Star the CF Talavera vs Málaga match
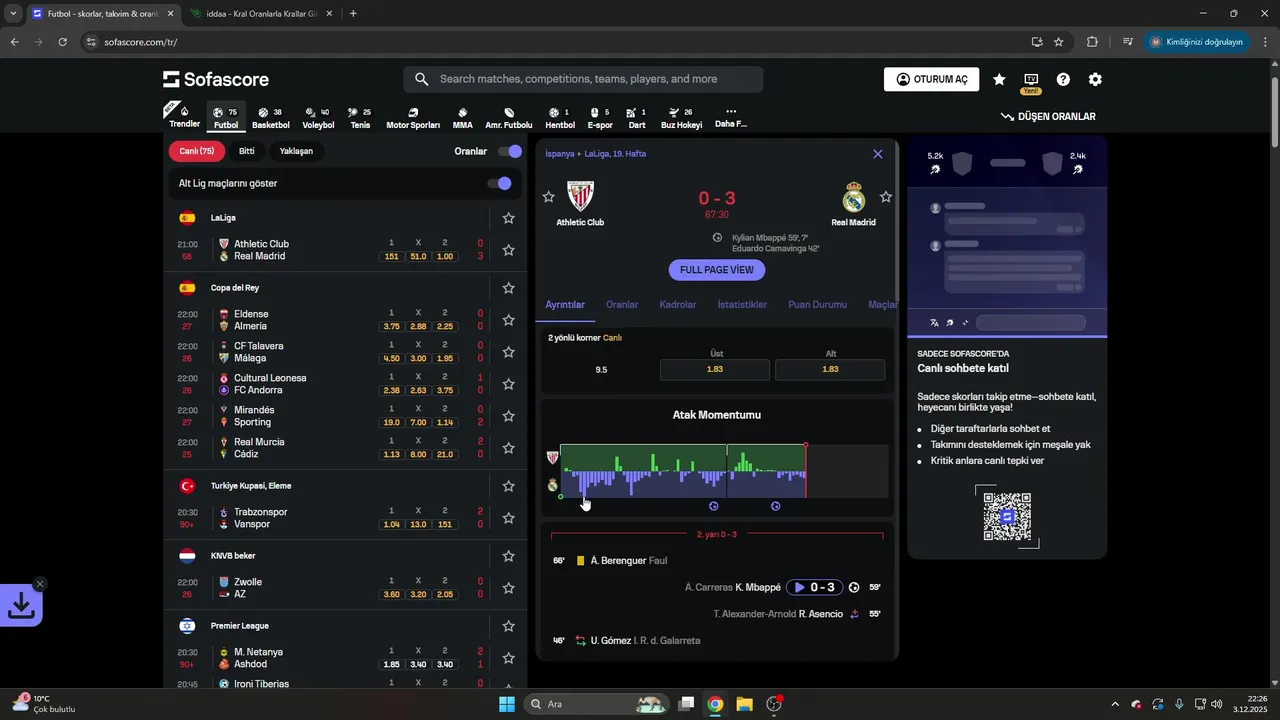 click(508, 352)
